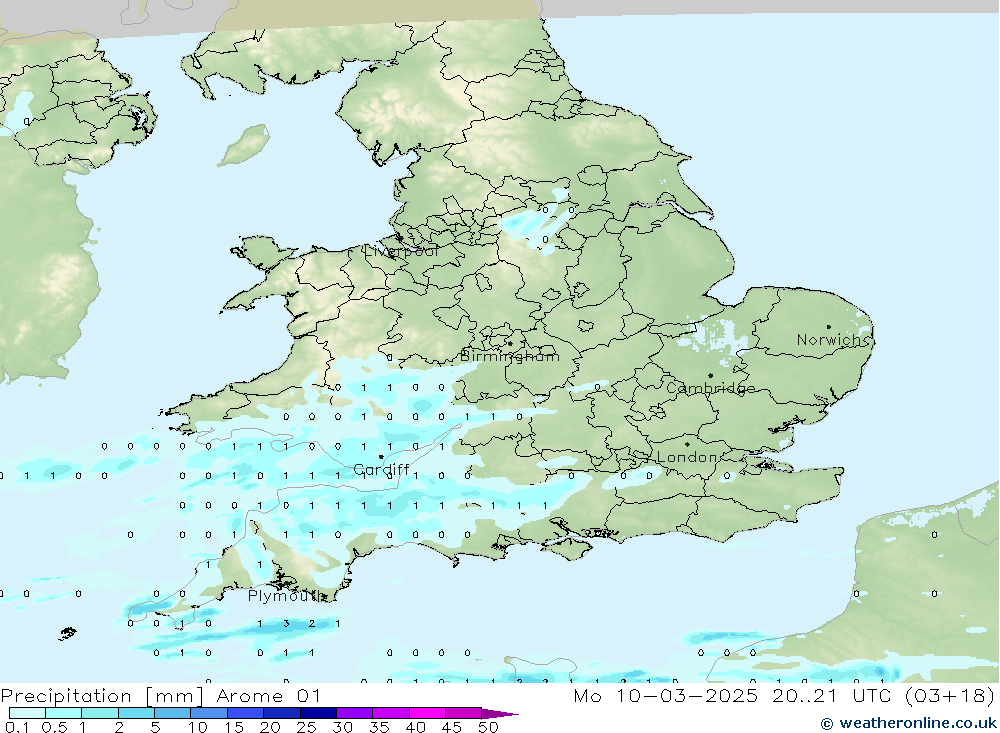The height and width of the screenshot is (733, 1000).
Task: Open the weatheronline.co.uk copyright link
Action: pos(908,723)
